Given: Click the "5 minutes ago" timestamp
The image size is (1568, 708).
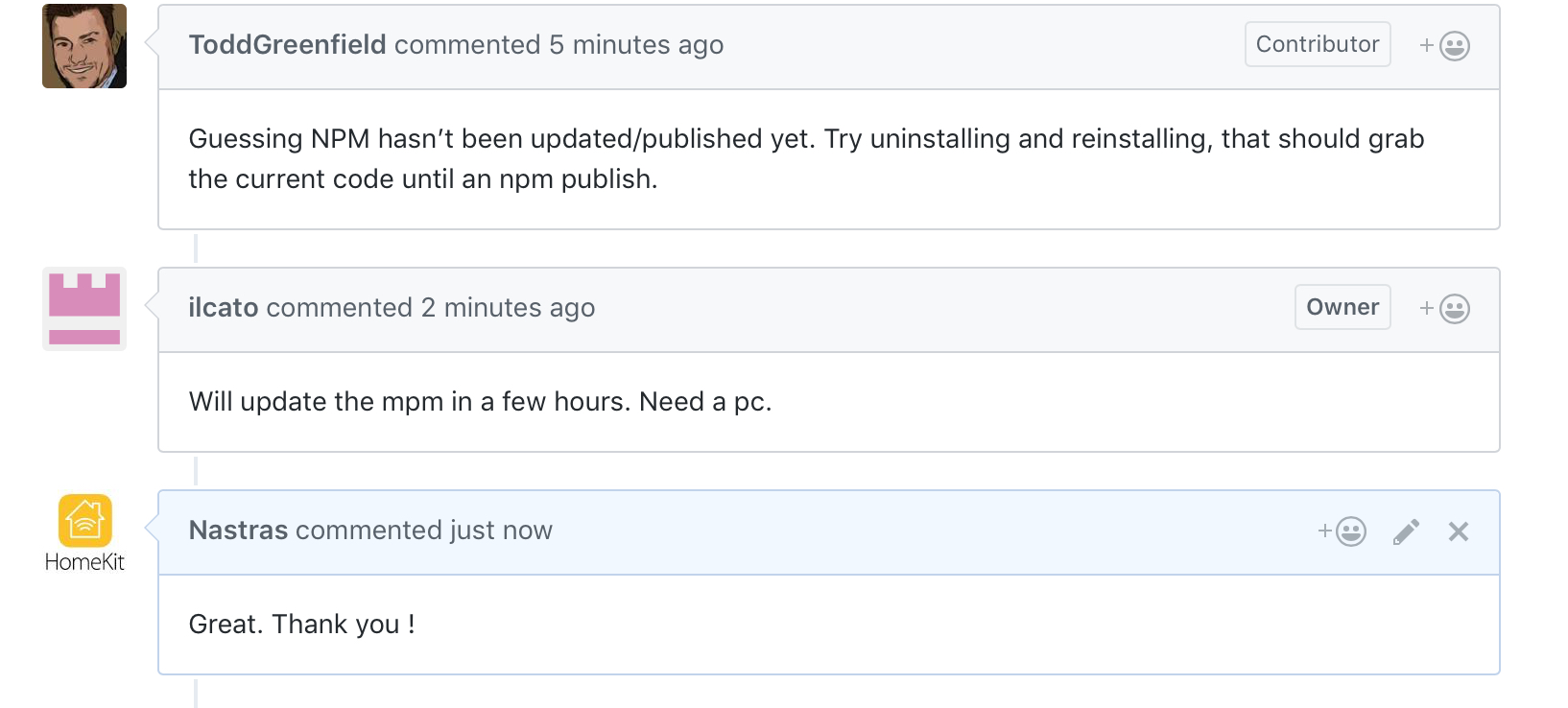Looking at the screenshot, I should click(636, 45).
